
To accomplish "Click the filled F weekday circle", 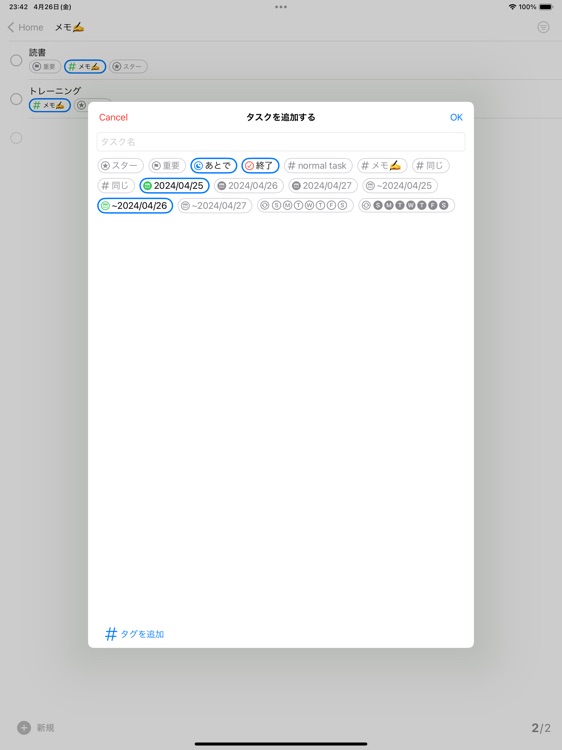I will (433, 206).
